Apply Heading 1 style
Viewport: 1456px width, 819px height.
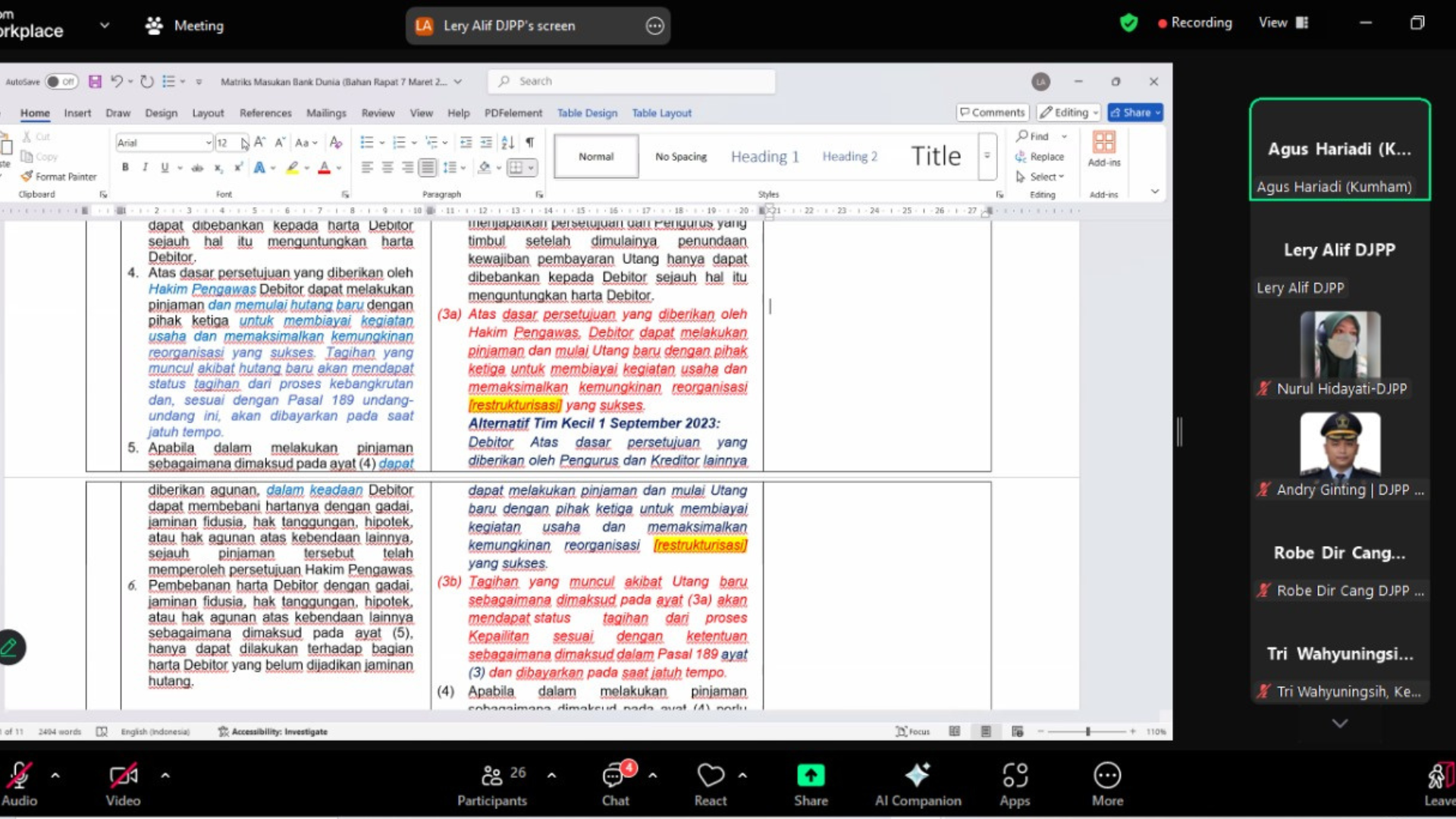click(764, 156)
